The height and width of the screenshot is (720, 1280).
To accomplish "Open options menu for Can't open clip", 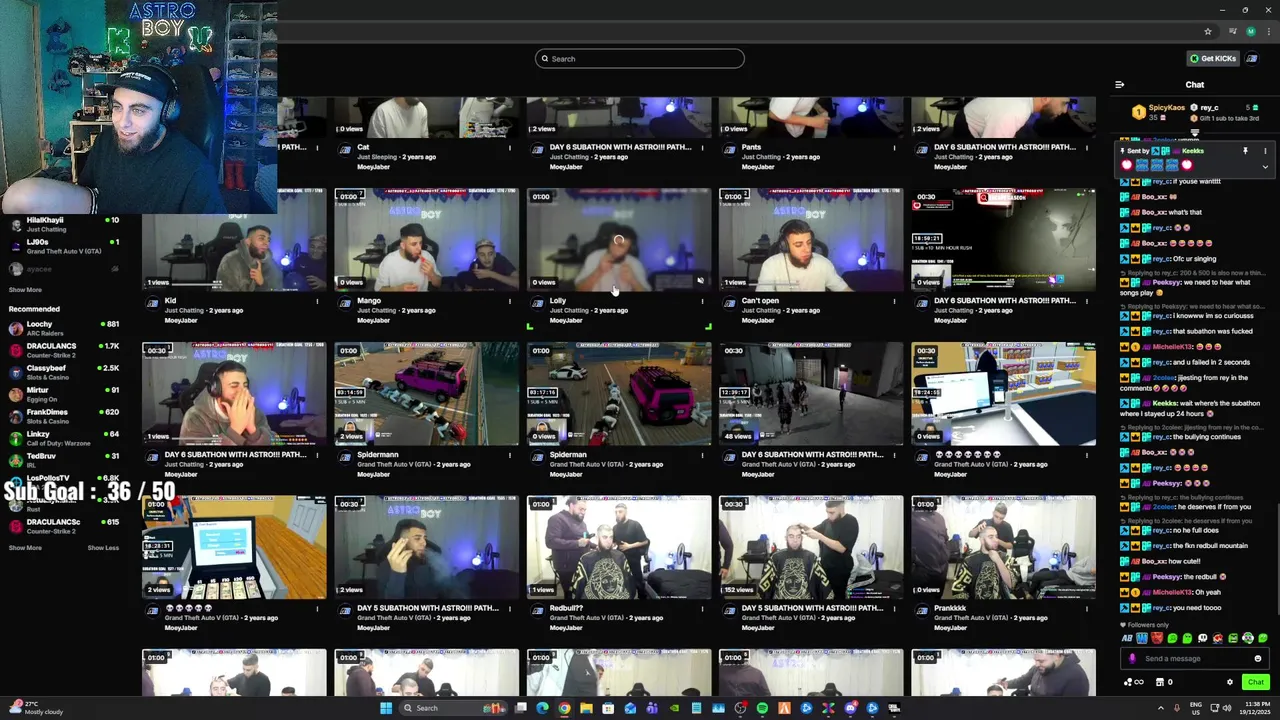I will 894,301.
